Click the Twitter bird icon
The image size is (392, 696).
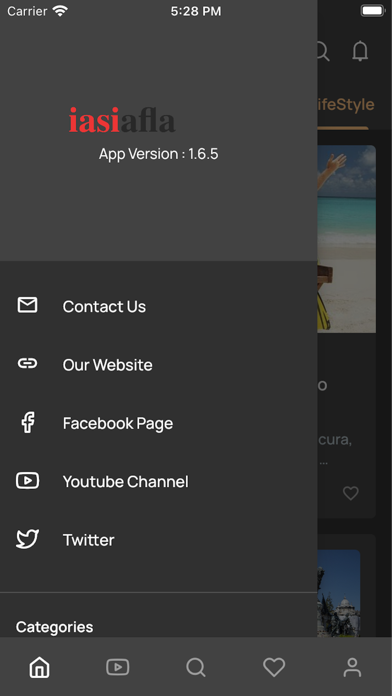point(28,539)
